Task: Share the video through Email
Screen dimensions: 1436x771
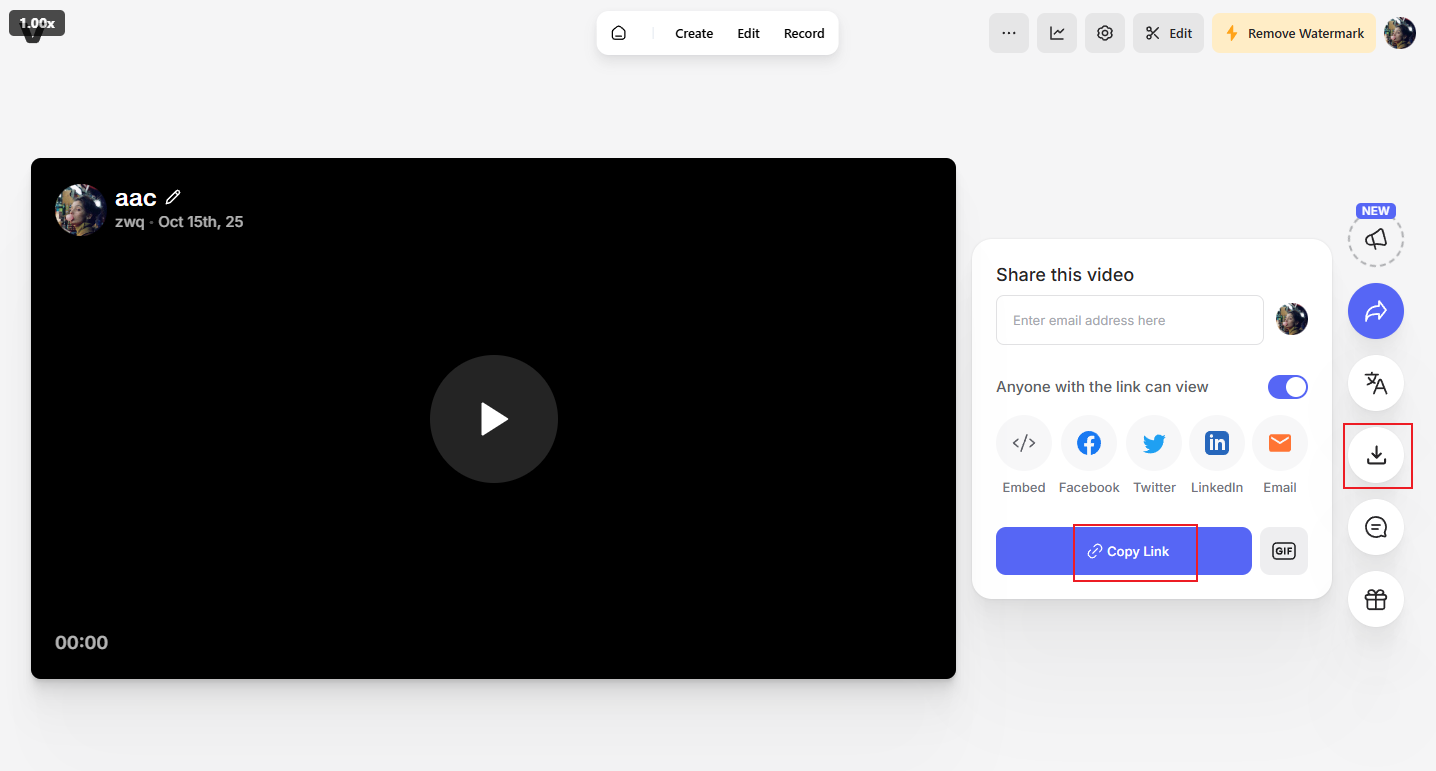Action: 1279,443
